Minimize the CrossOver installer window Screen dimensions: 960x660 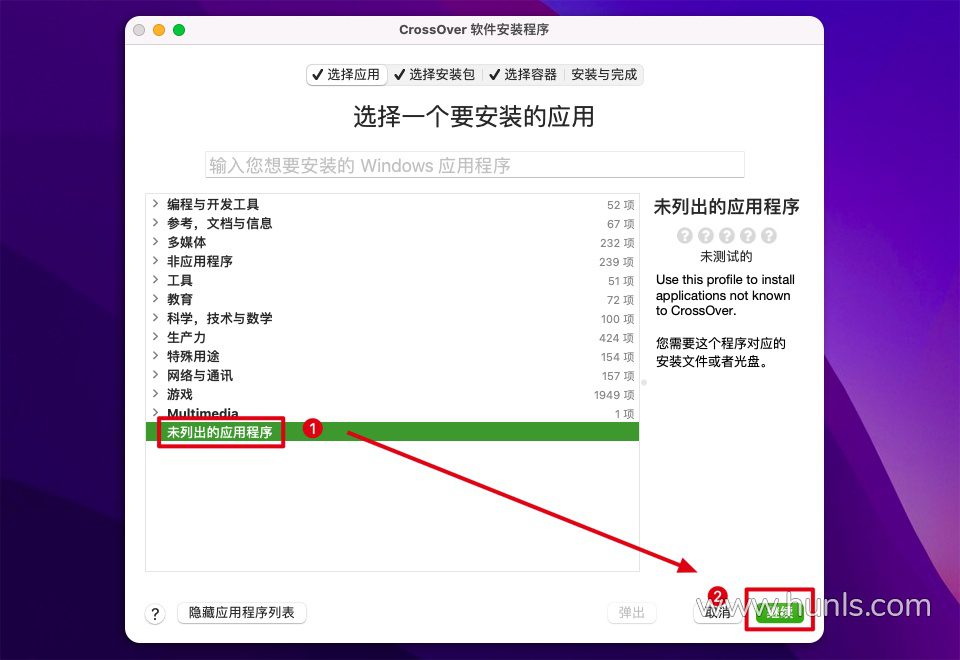click(159, 30)
